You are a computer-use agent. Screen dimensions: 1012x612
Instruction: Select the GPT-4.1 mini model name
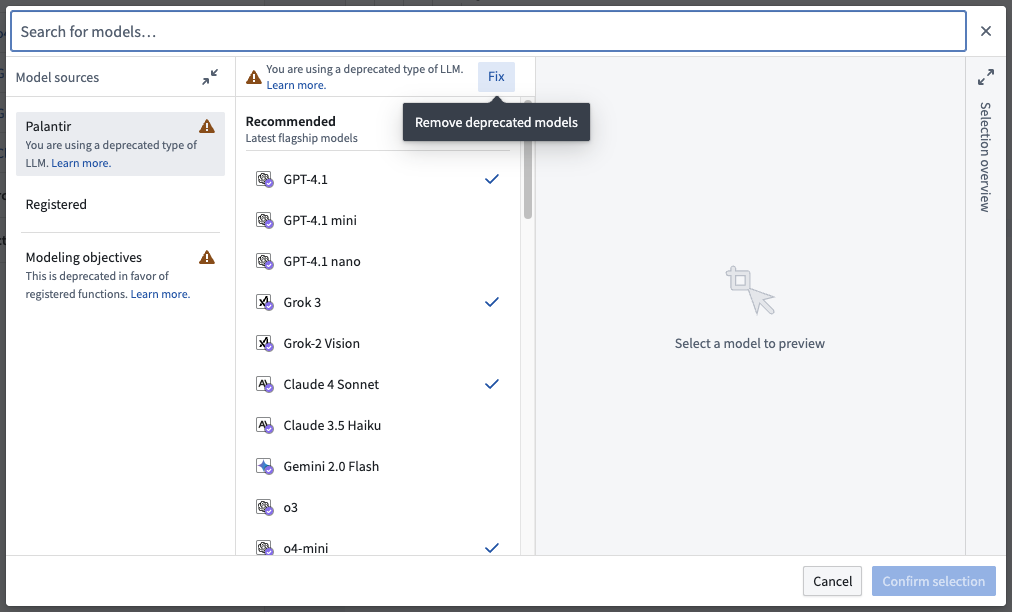[x=320, y=221]
